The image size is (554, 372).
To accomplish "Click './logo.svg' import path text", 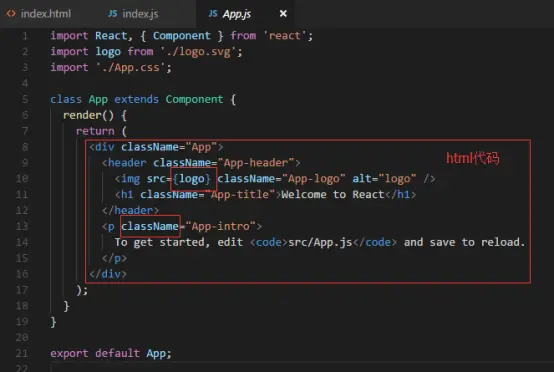I will click(x=199, y=52).
